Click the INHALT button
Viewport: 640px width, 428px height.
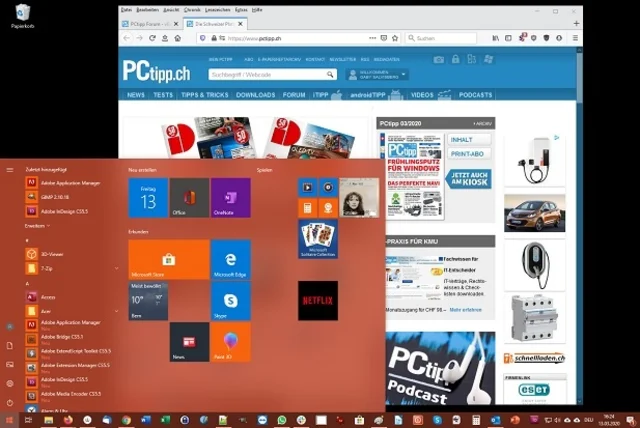[x=469, y=140]
